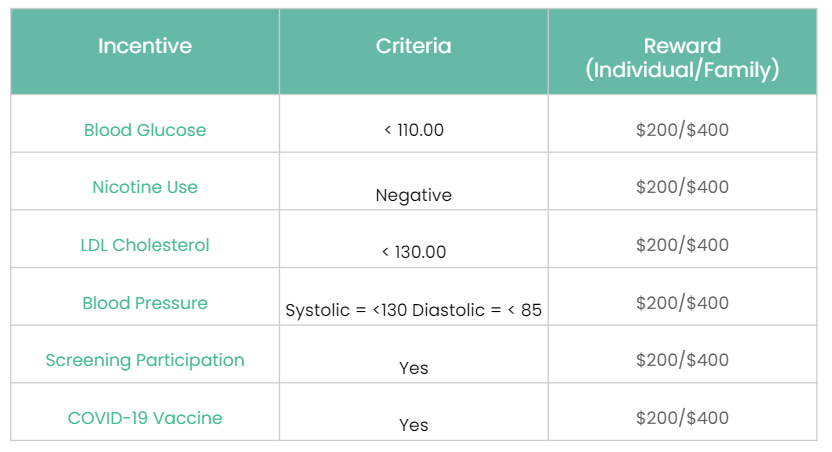This screenshot has width=832, height=452.
Task: Select the LDL Cholesterol reward amount
Action: coord(682,245)
